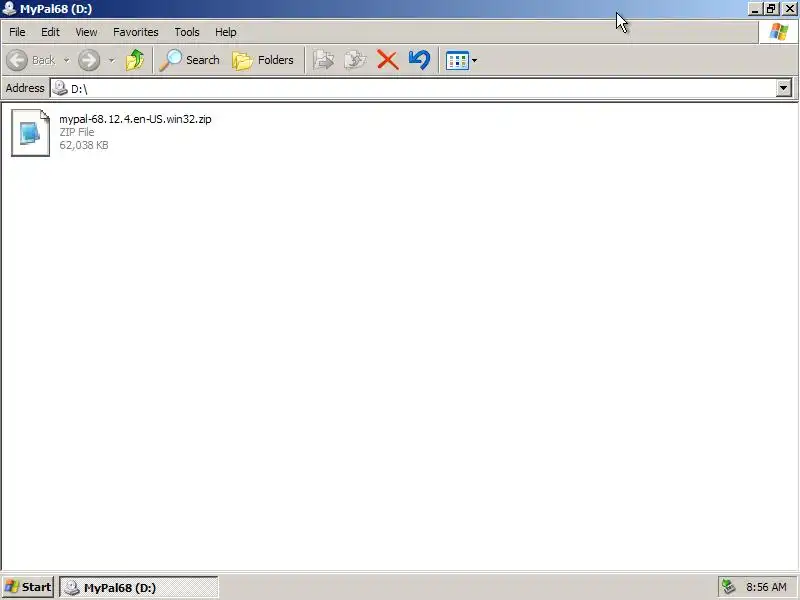Open the Forward history dropdown arrow
800x600 pixels.
[111, 60]
